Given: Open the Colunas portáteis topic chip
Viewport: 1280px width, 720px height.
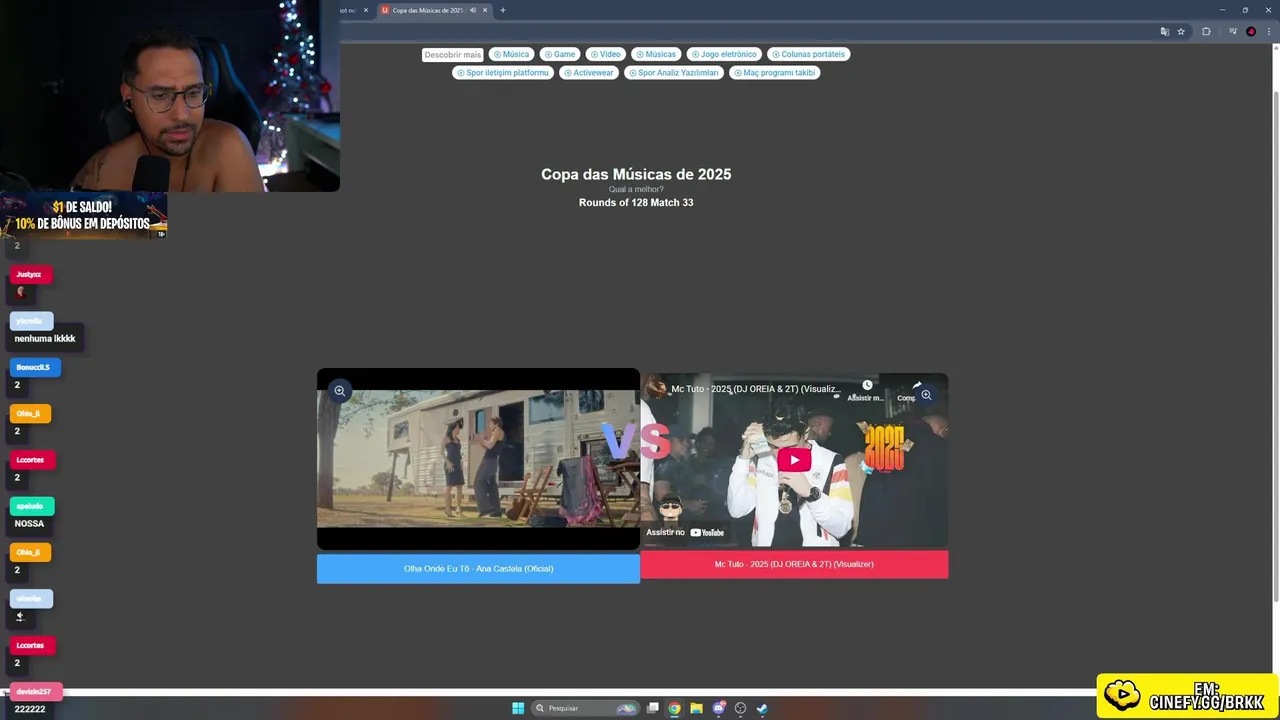Looking at the screenshot, I should point(808,54).
